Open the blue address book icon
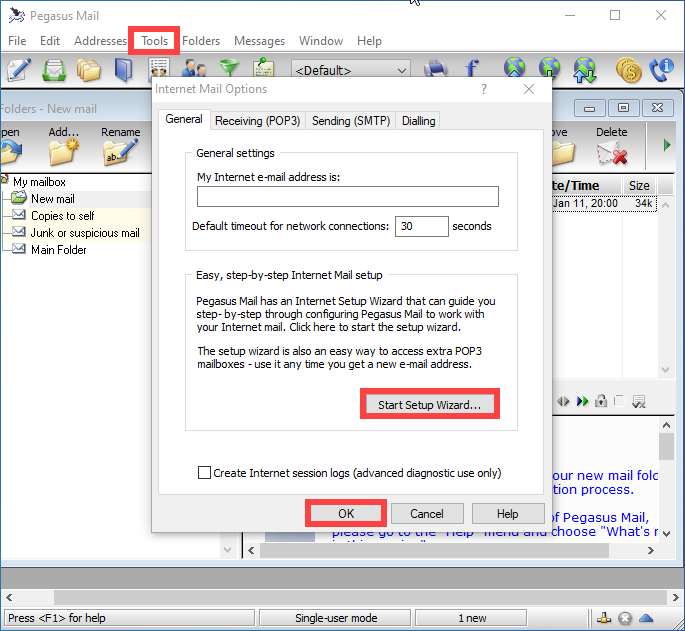Image resolution: width=685 pixels, height=631 pixels. point(123,70)
